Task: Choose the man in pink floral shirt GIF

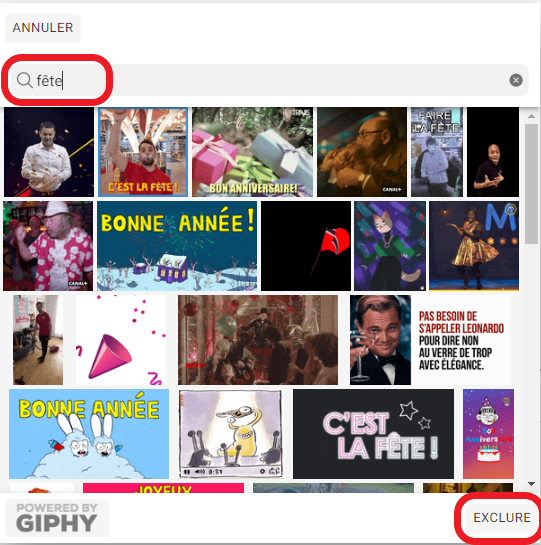Action: (48, 246)
